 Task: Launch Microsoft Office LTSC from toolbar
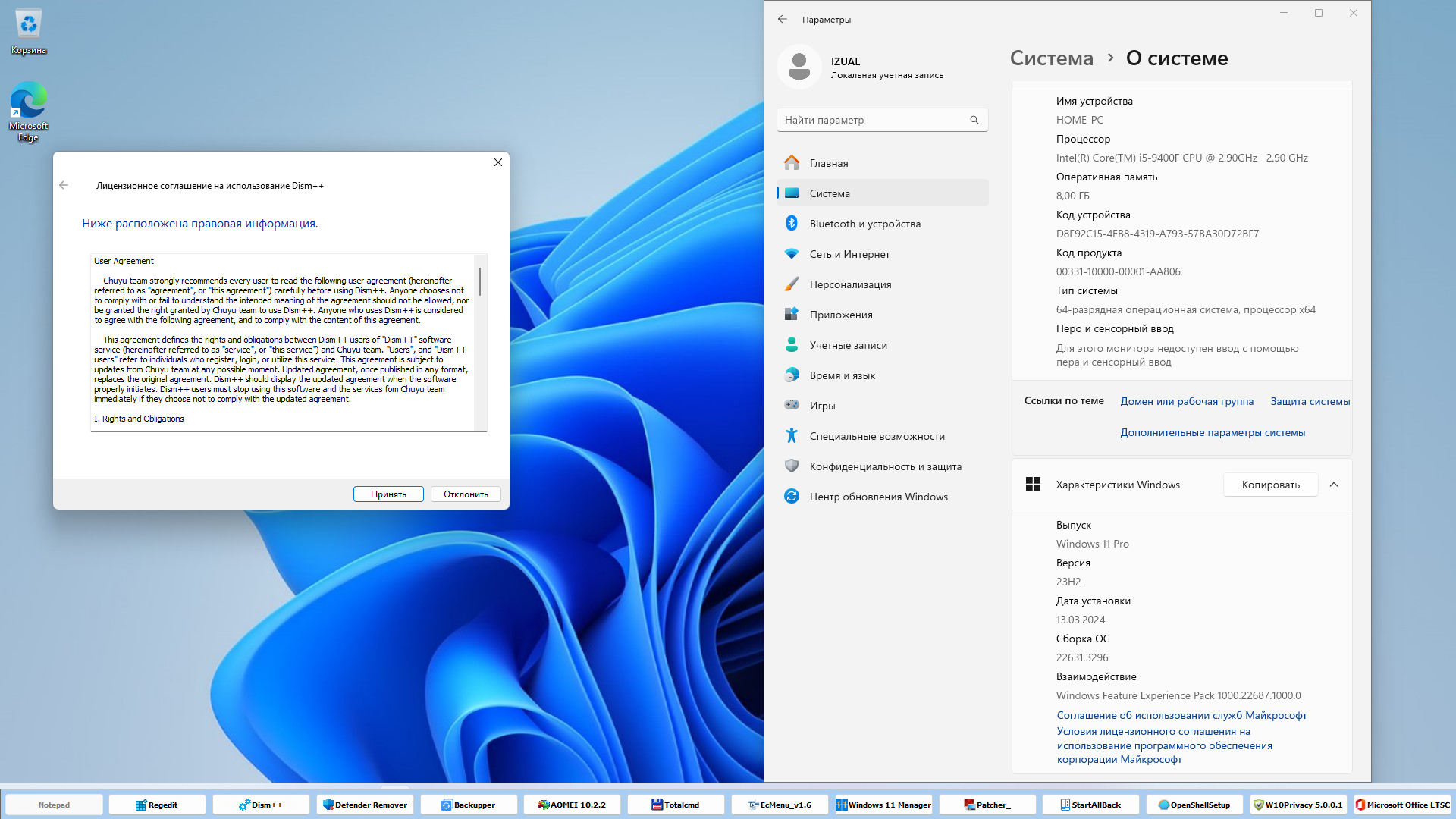point(1402,805)
